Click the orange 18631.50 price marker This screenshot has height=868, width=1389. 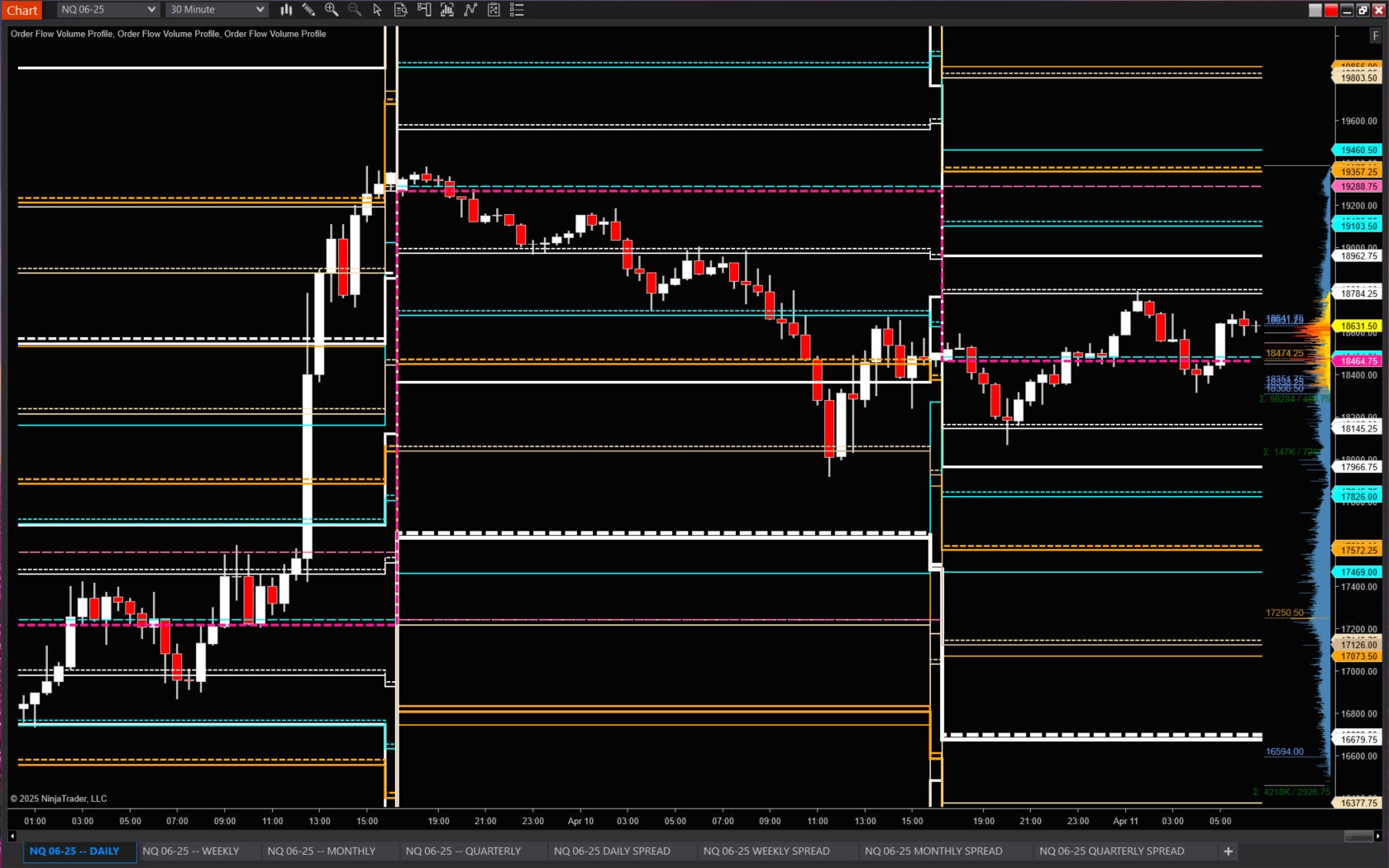(1358, 326)
